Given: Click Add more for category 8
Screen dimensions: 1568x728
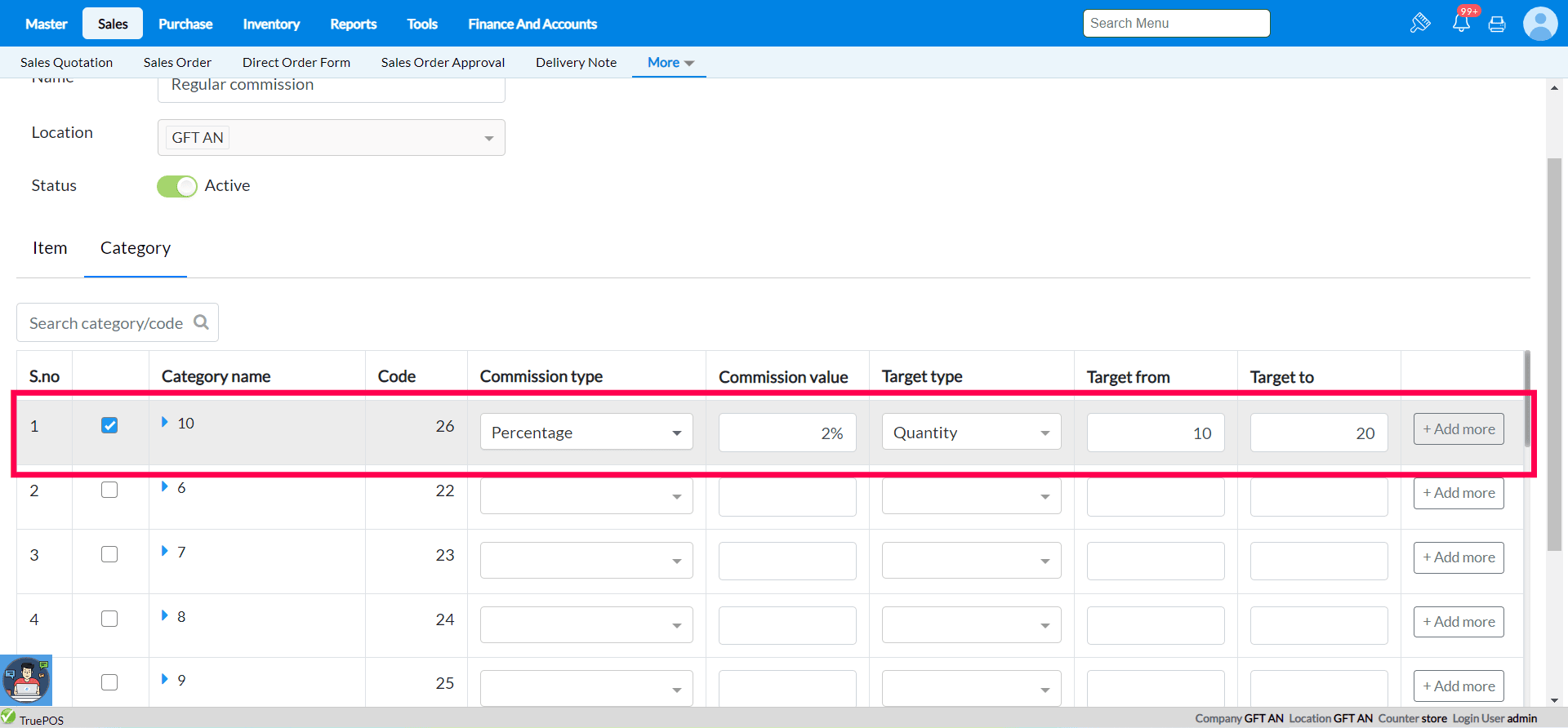Looking at the screenshot, I should click(x=1459, y=622).
